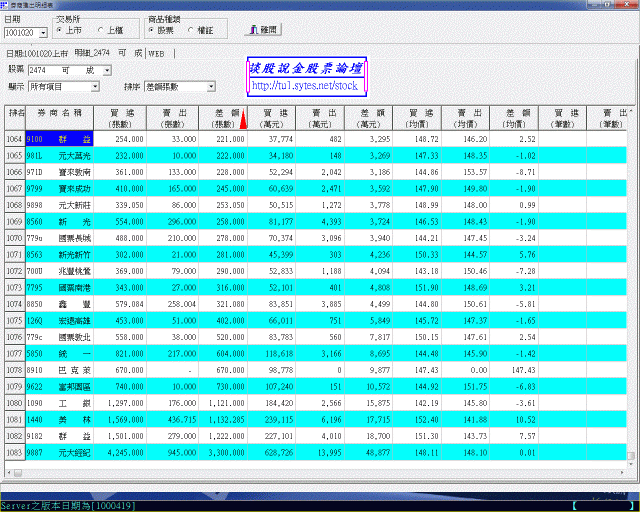Click the 147.43 average price difference cell
Viewport: 640px width, 512px height.
pos(514,370)
